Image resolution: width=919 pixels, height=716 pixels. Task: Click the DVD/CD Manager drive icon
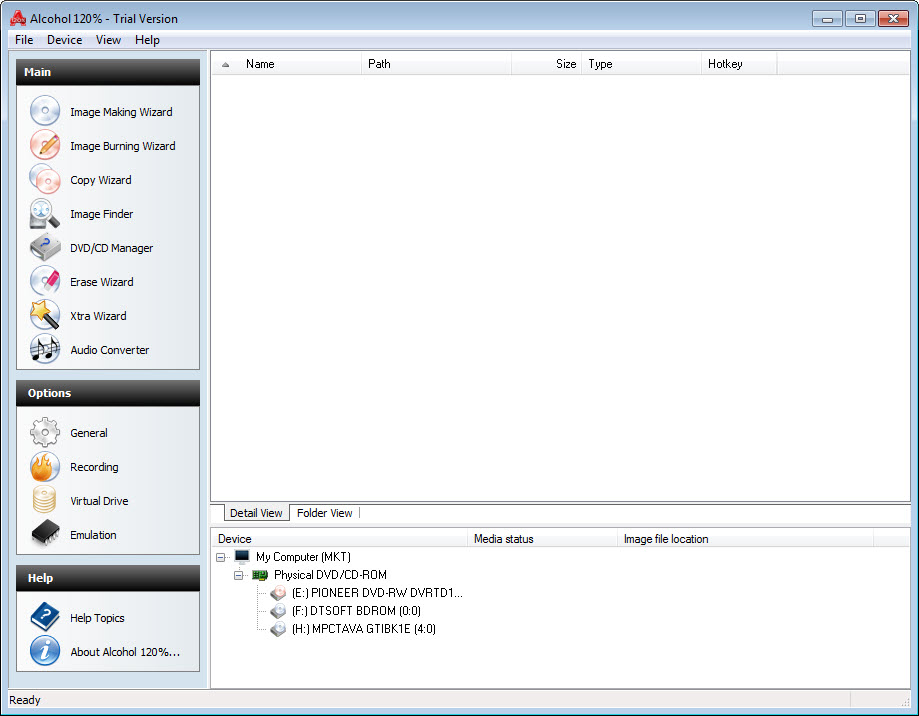(x=45, y=247)
